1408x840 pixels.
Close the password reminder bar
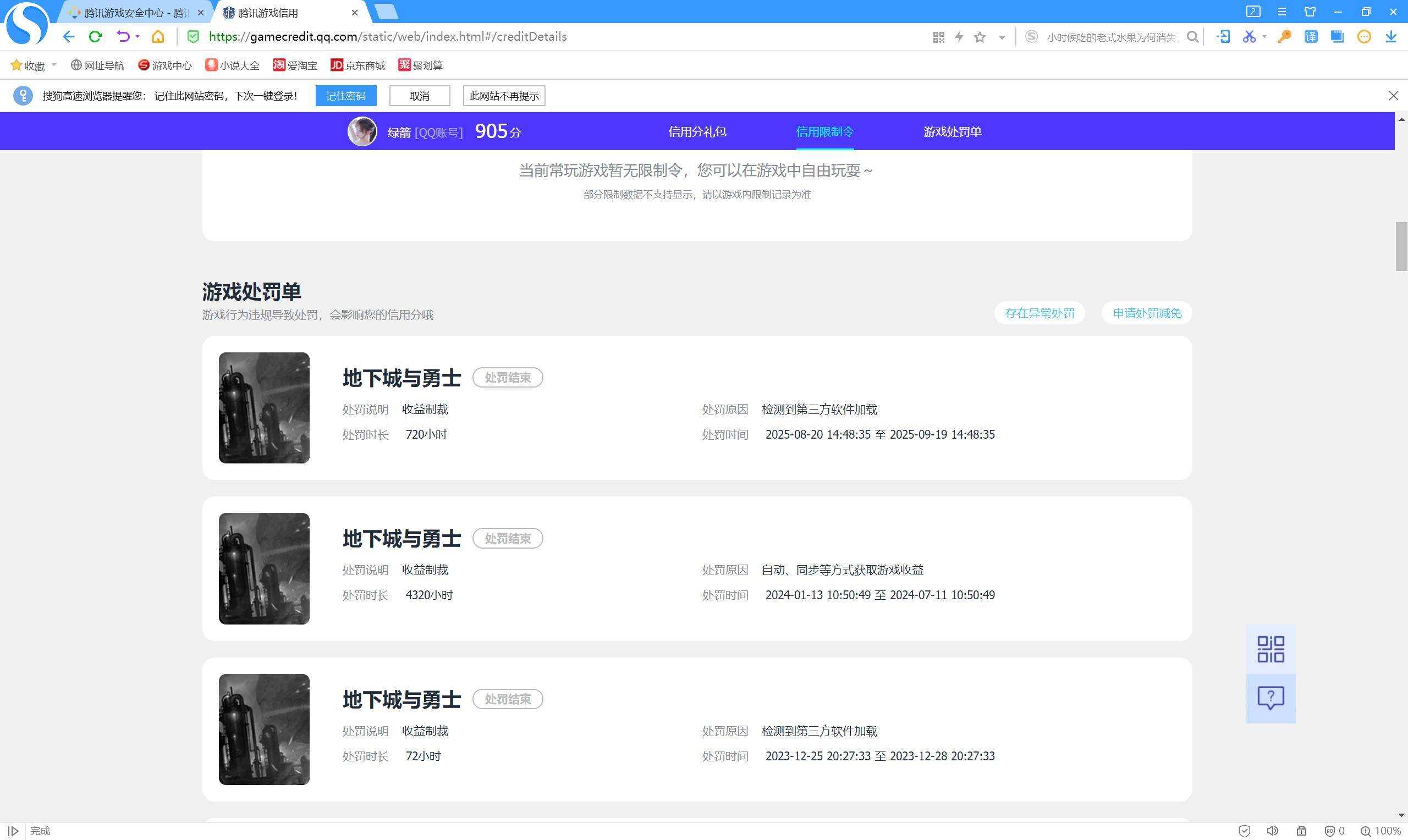pos(1393,96)
